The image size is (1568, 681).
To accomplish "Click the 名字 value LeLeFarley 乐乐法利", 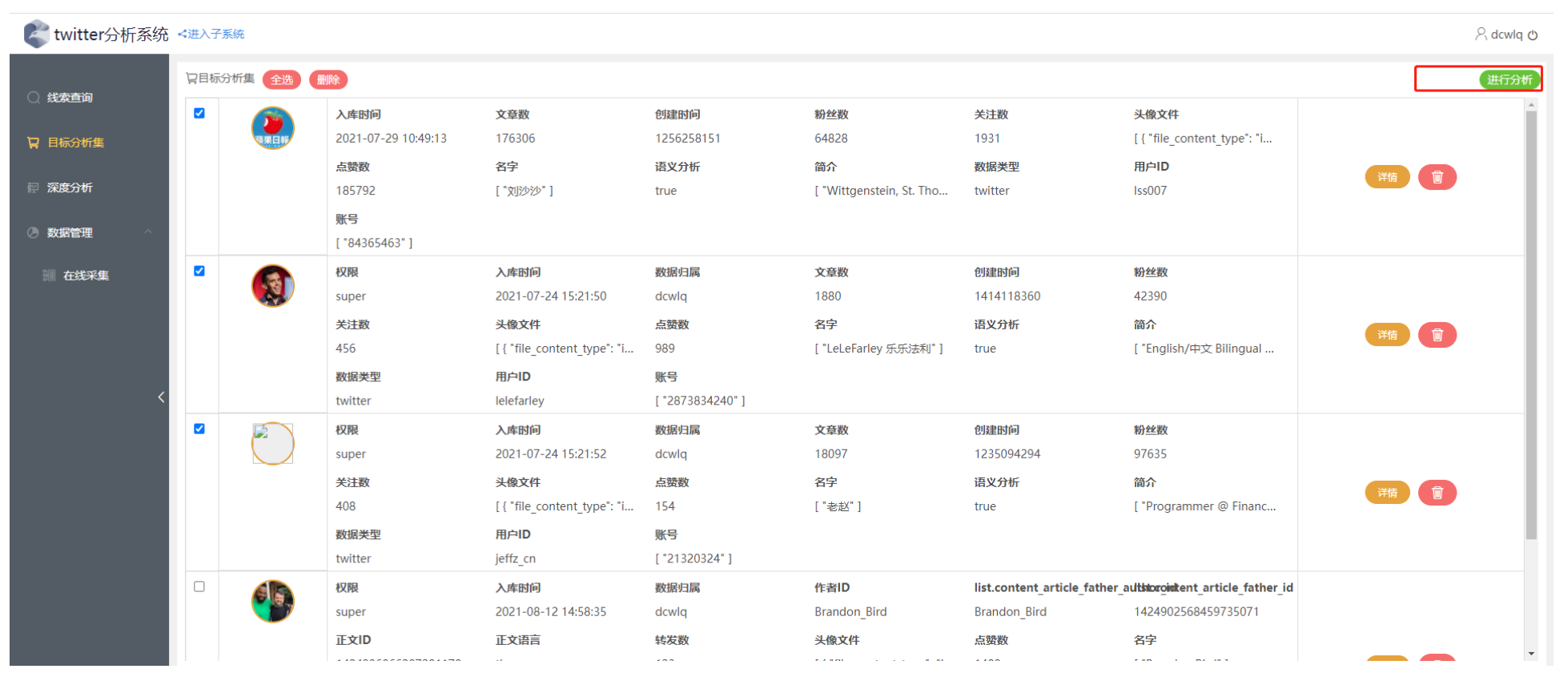I will click(878, 349).
